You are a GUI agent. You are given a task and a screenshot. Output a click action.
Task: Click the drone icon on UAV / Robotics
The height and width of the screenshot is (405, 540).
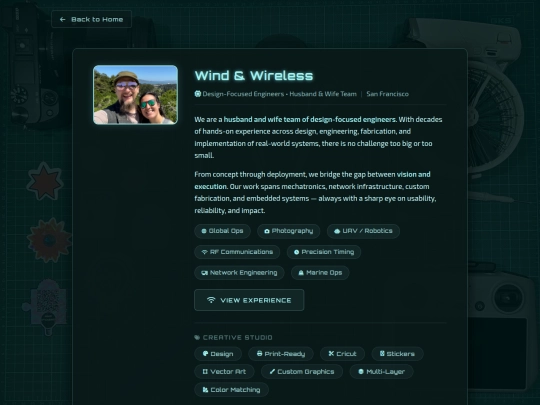337,231
